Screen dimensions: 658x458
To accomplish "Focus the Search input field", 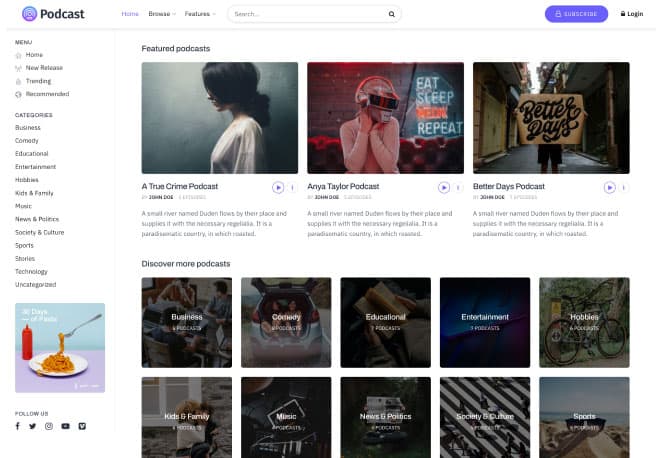I will click(x=305, y=14).
